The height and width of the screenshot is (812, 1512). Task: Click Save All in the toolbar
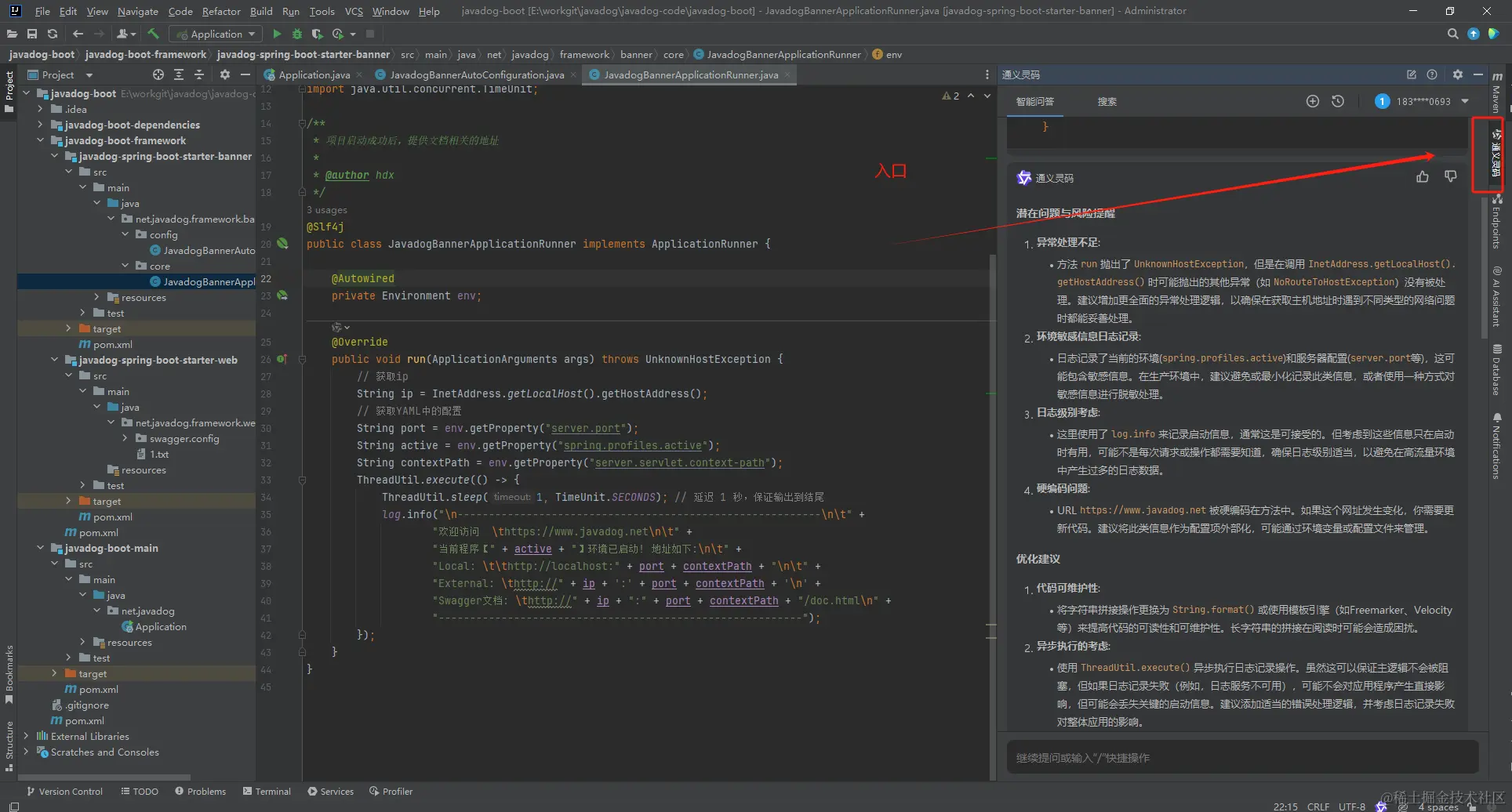[x=32, y=34]
